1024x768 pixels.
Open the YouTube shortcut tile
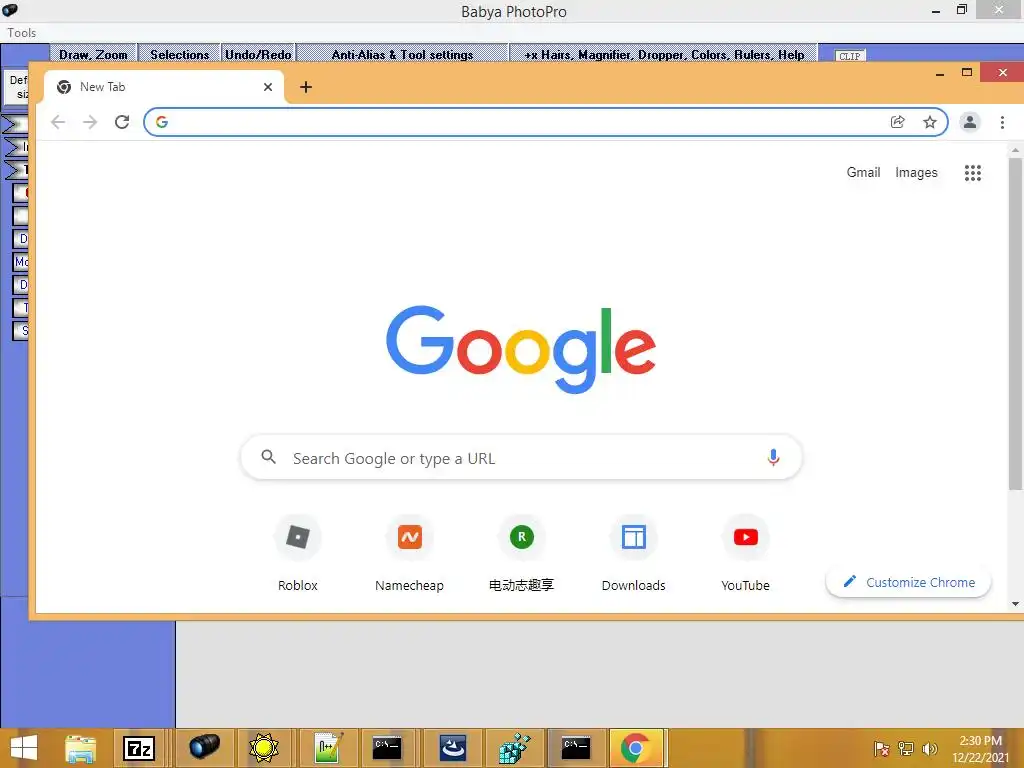(x=745, y=553)
